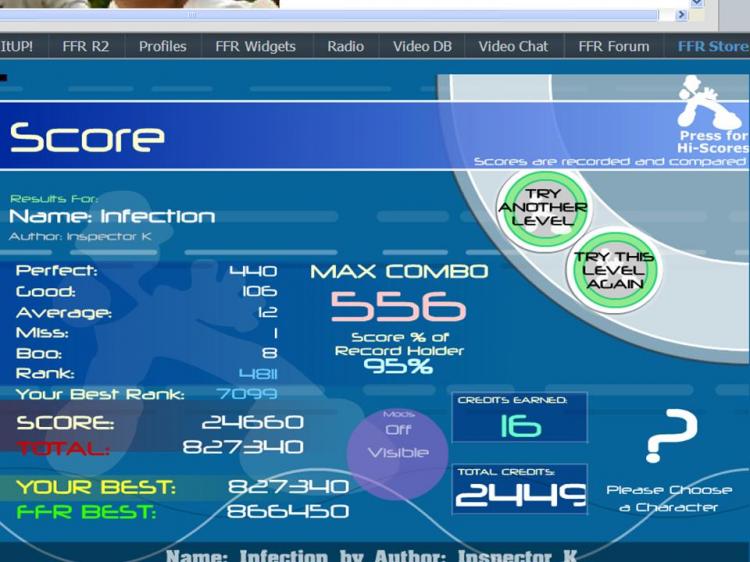This screenshot has height=562, width=750.
Task: Click the horizontal scrollbar right arrow
Action: (x=681, y=15)
